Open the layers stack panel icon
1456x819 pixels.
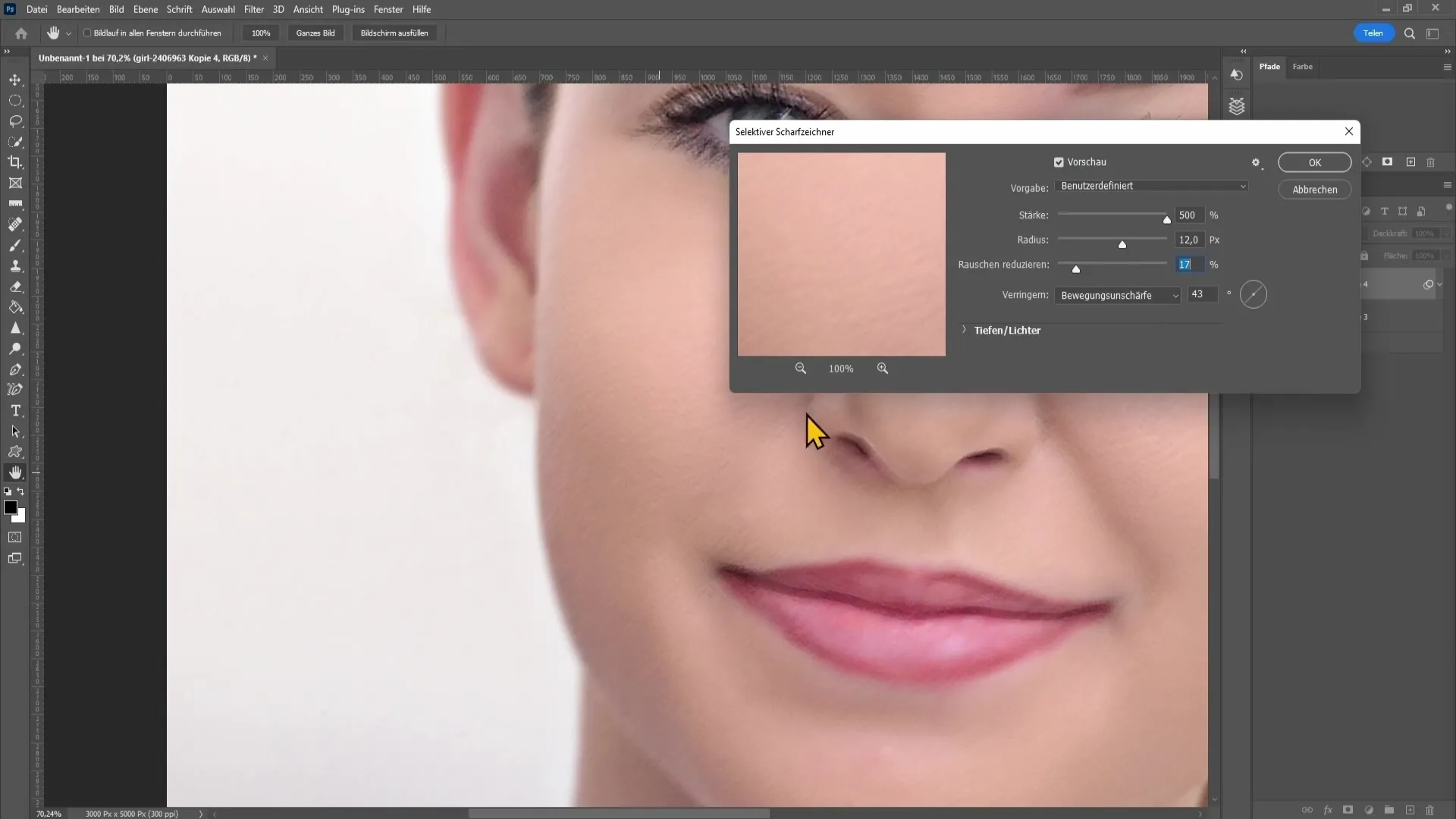pos(1237,106)
